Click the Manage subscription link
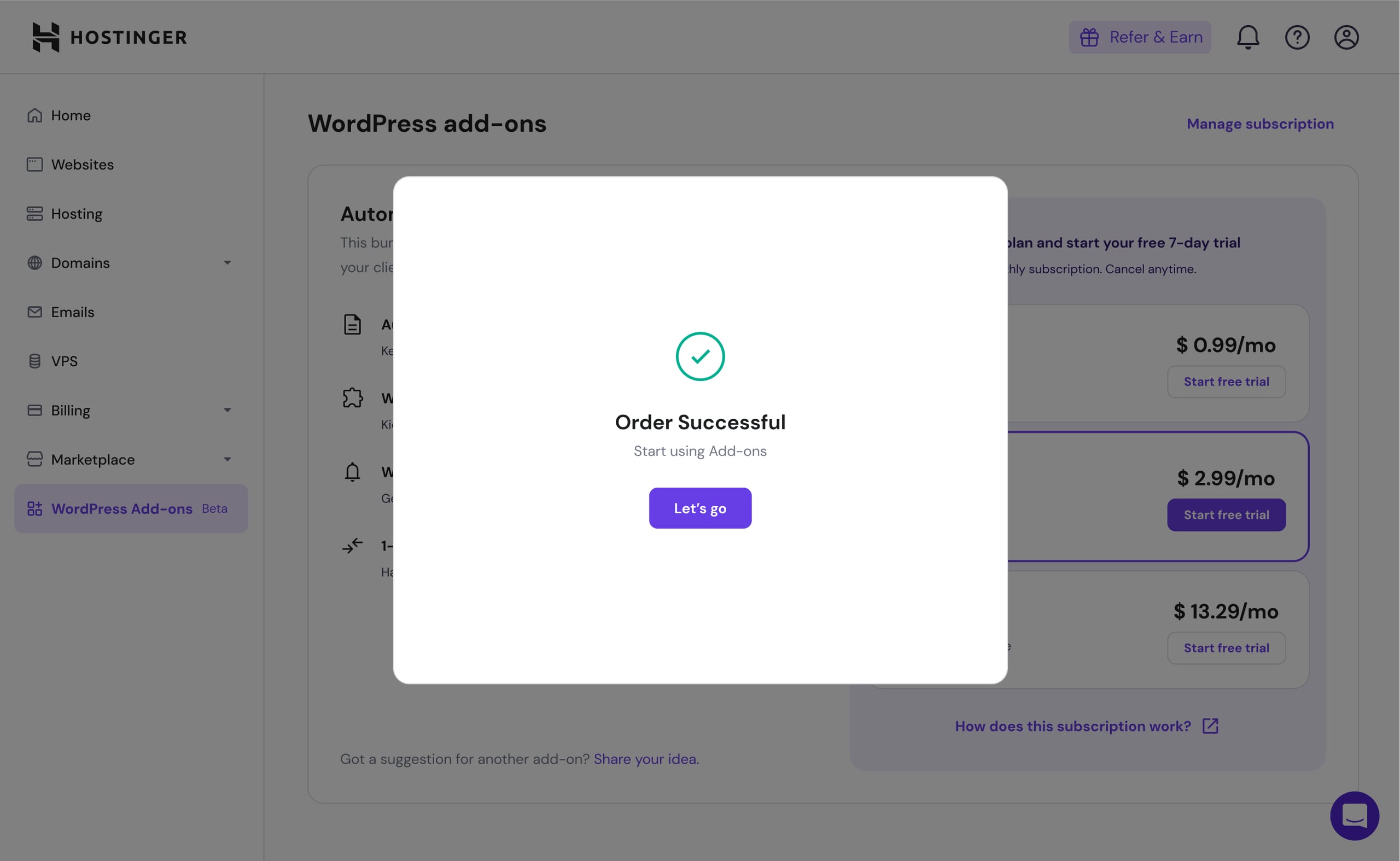The height and width of the screenshot is (861, 1400). (1260, 124)
